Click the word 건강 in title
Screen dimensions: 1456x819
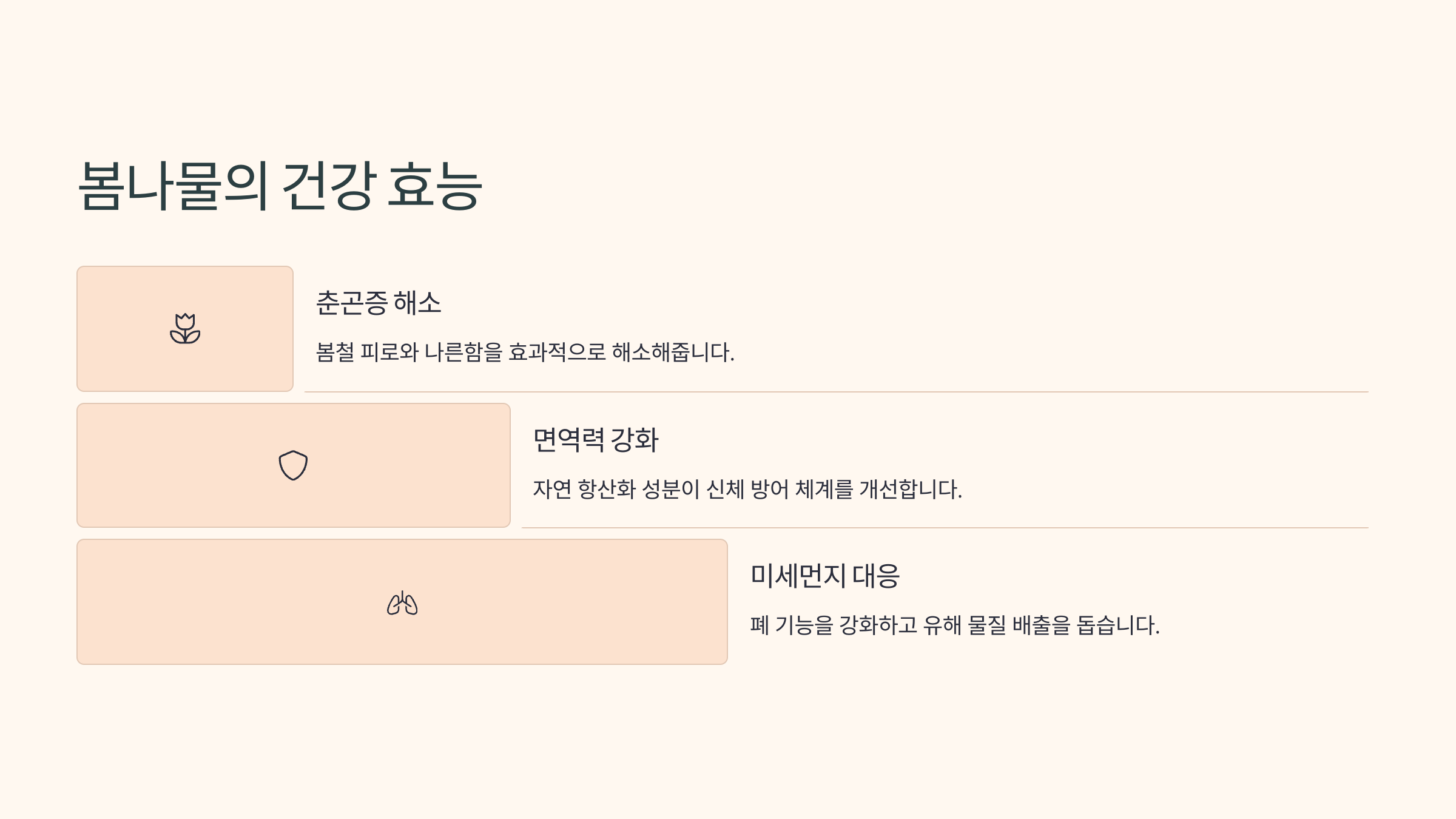click(327, 186)
